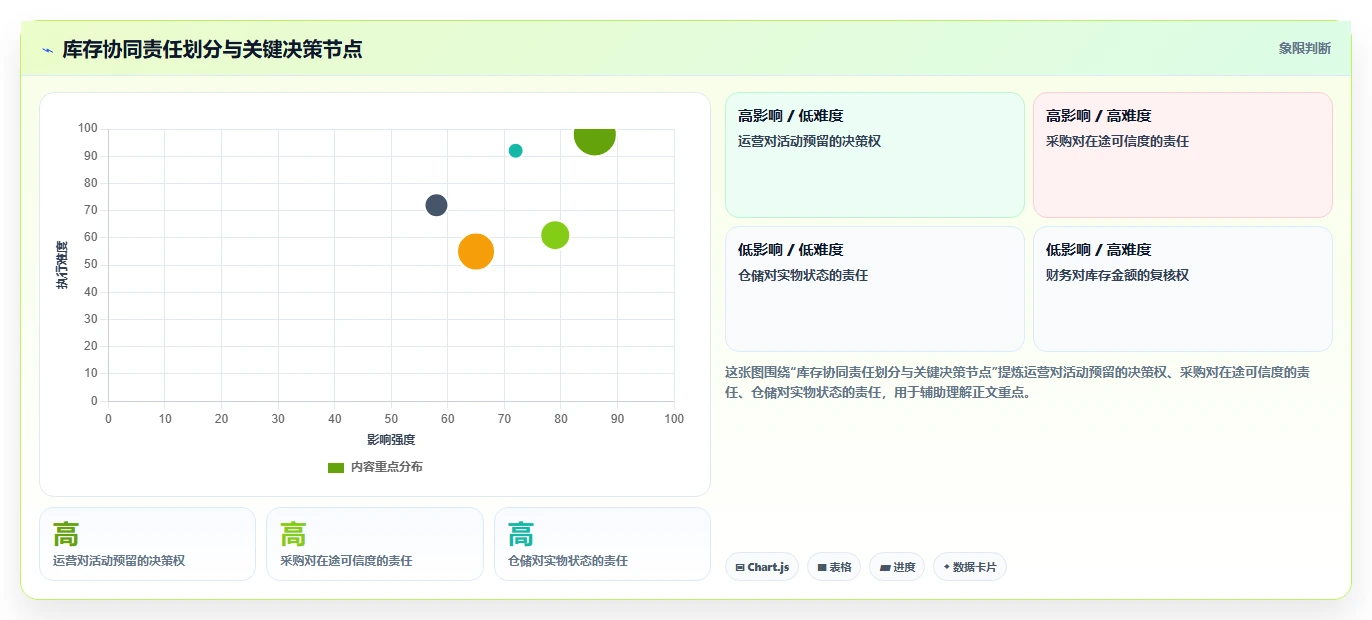Click the 表格 tag
The height and width of the screenshot is (620, 1372).
(834, 567)
